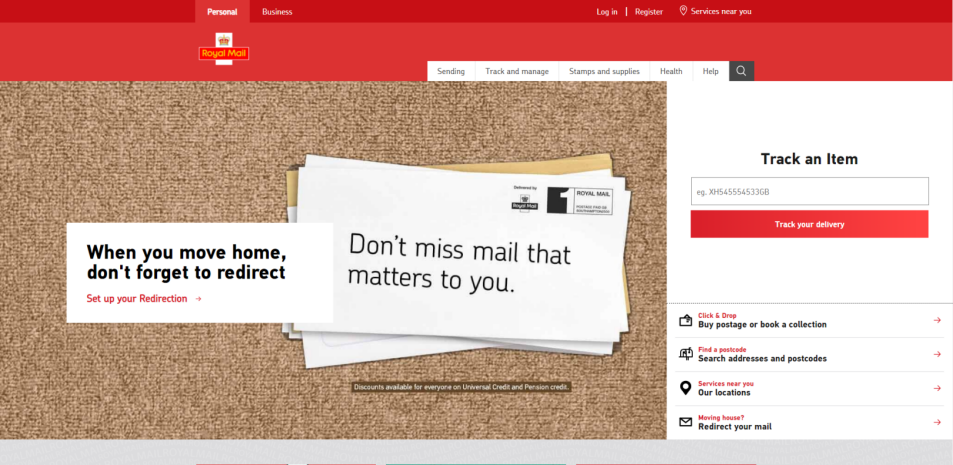The height and width of the screenshot is (465, 953).
Task: Open the Register link
Action: (648, 12)
